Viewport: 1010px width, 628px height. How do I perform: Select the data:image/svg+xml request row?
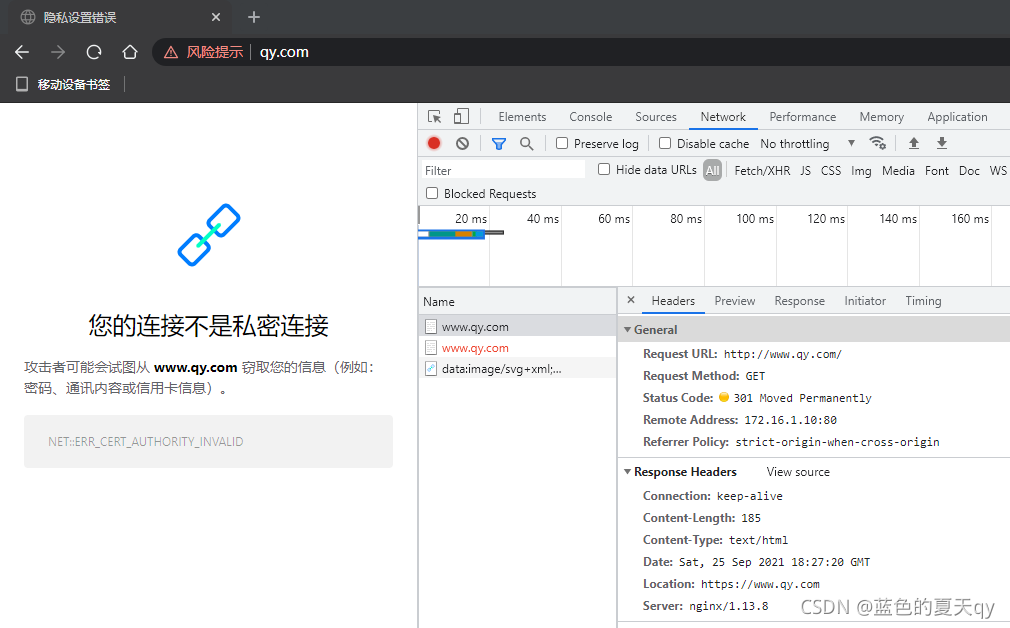pyautogui.click(x=518, y=369)
